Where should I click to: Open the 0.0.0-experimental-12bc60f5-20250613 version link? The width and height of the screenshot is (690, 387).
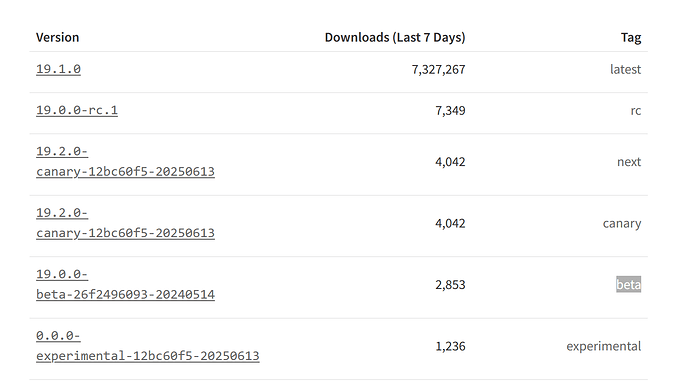click(x=148, y=346)
